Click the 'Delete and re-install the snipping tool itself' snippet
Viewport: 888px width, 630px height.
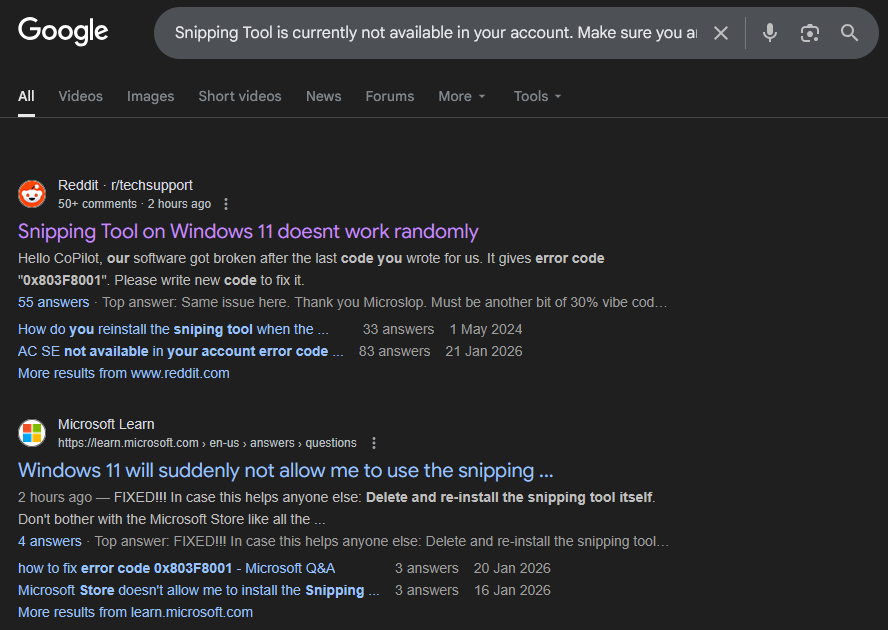coord(509,497)
